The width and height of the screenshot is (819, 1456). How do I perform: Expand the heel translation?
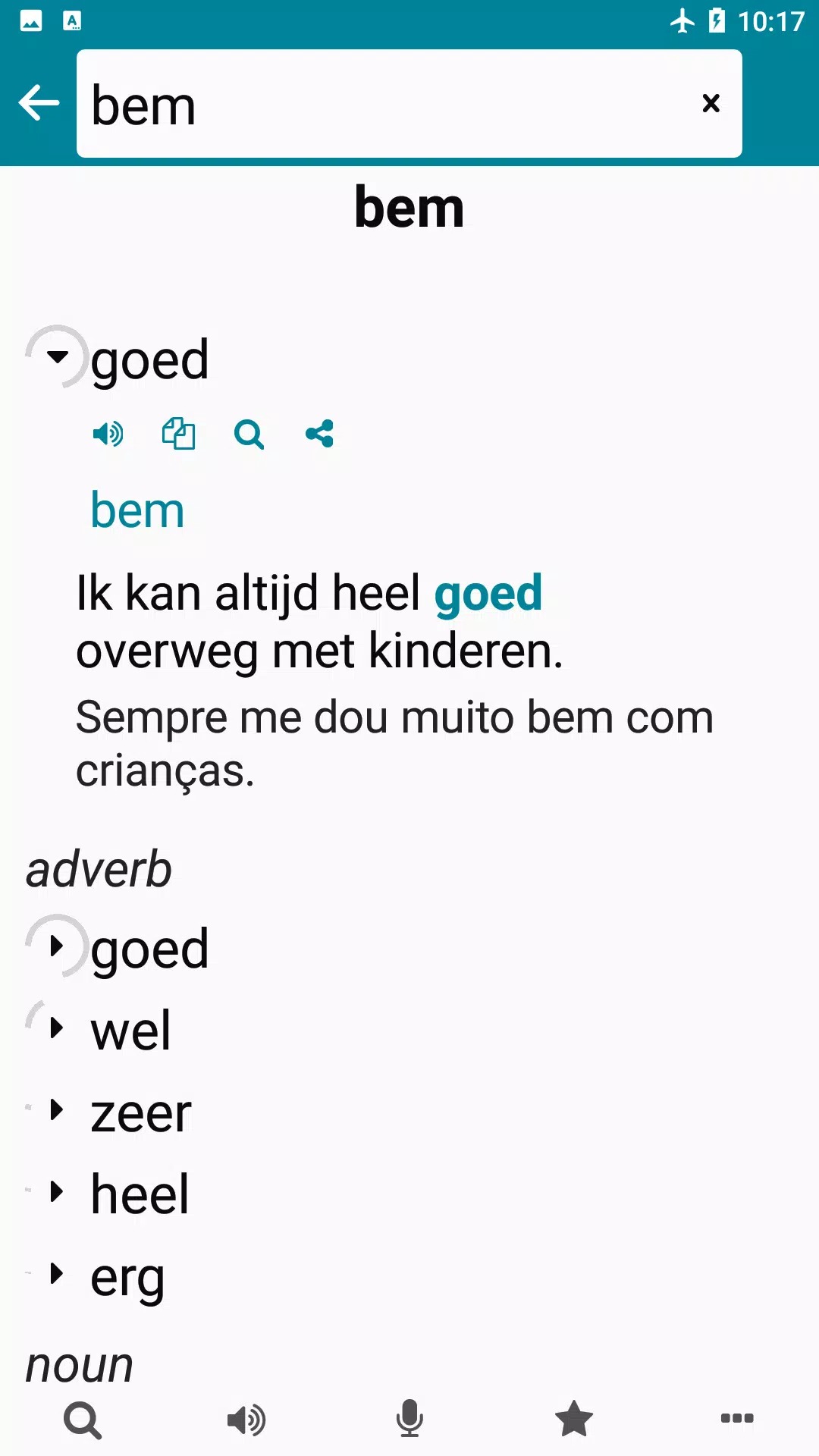(57, 1192)
